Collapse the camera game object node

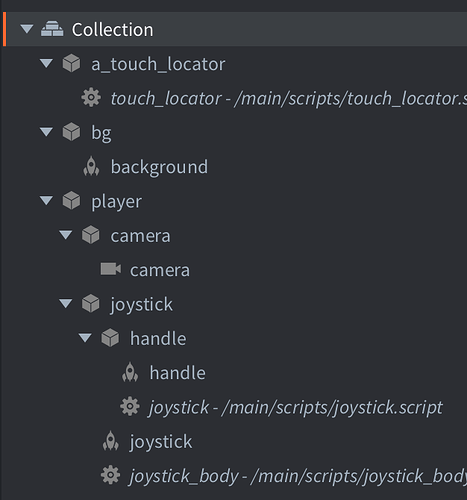(66, 235)
